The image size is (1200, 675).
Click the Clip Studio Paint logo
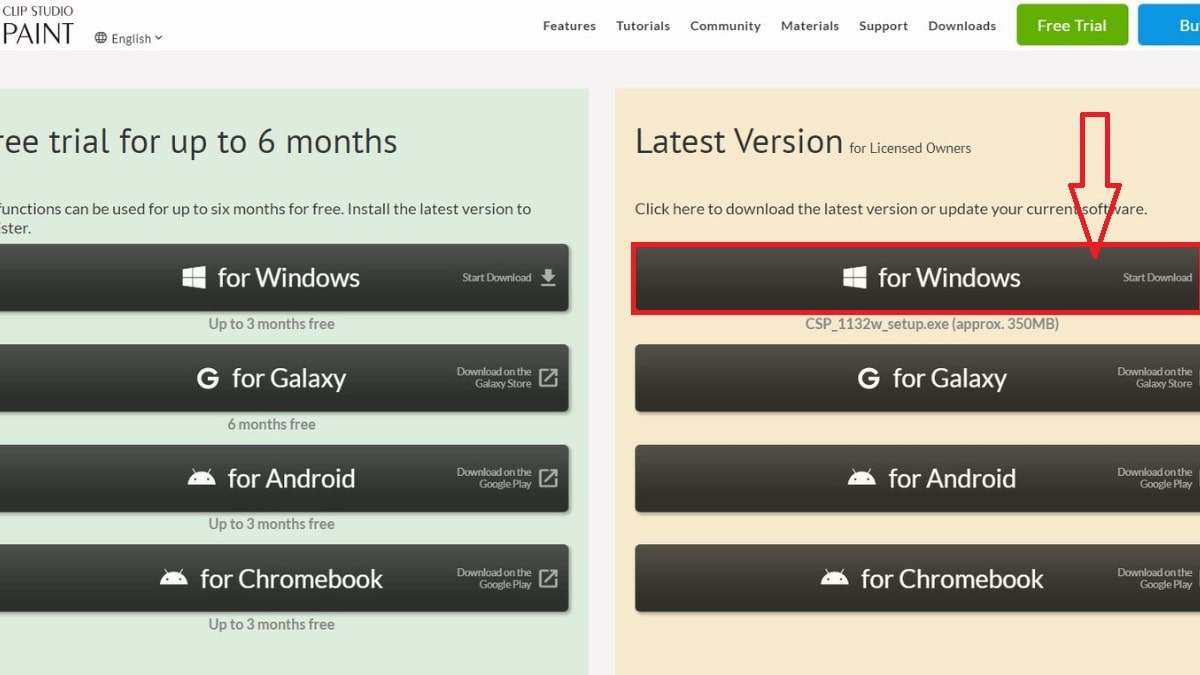37,25
